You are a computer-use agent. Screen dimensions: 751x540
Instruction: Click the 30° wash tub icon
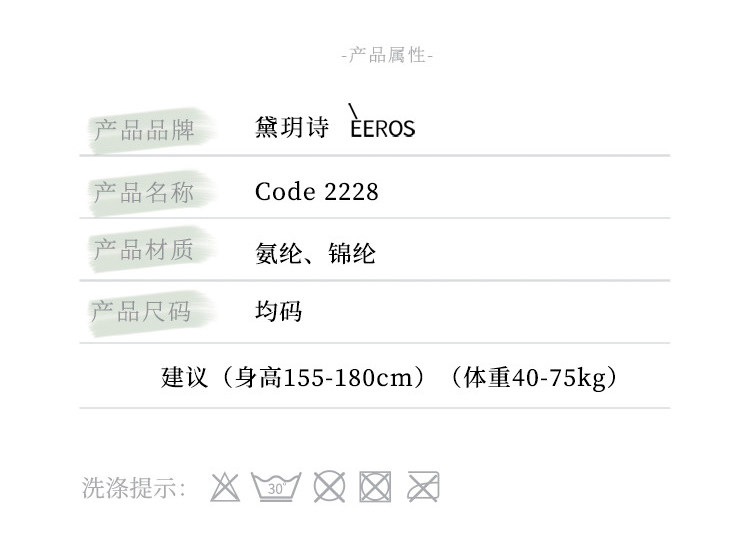tap(277, 487)
